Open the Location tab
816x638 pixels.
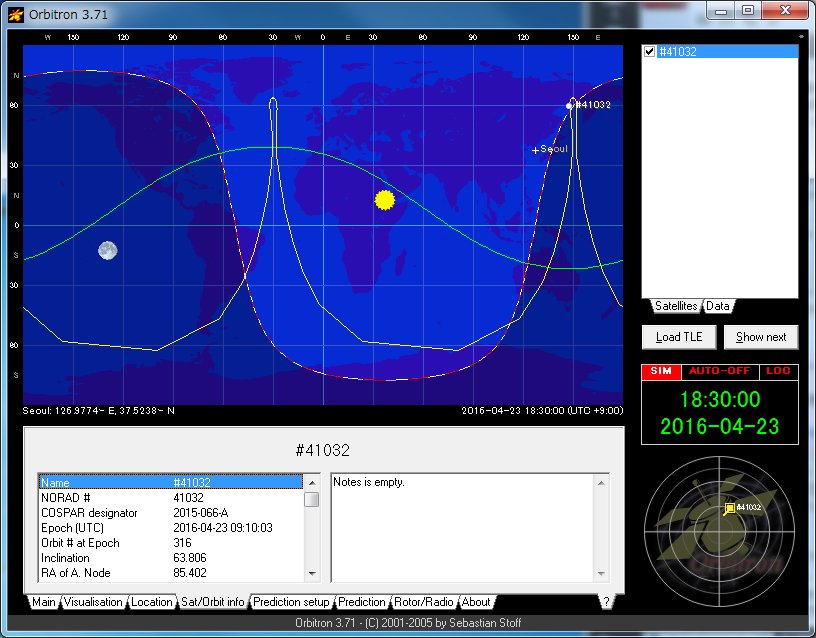tap(151, 602)
